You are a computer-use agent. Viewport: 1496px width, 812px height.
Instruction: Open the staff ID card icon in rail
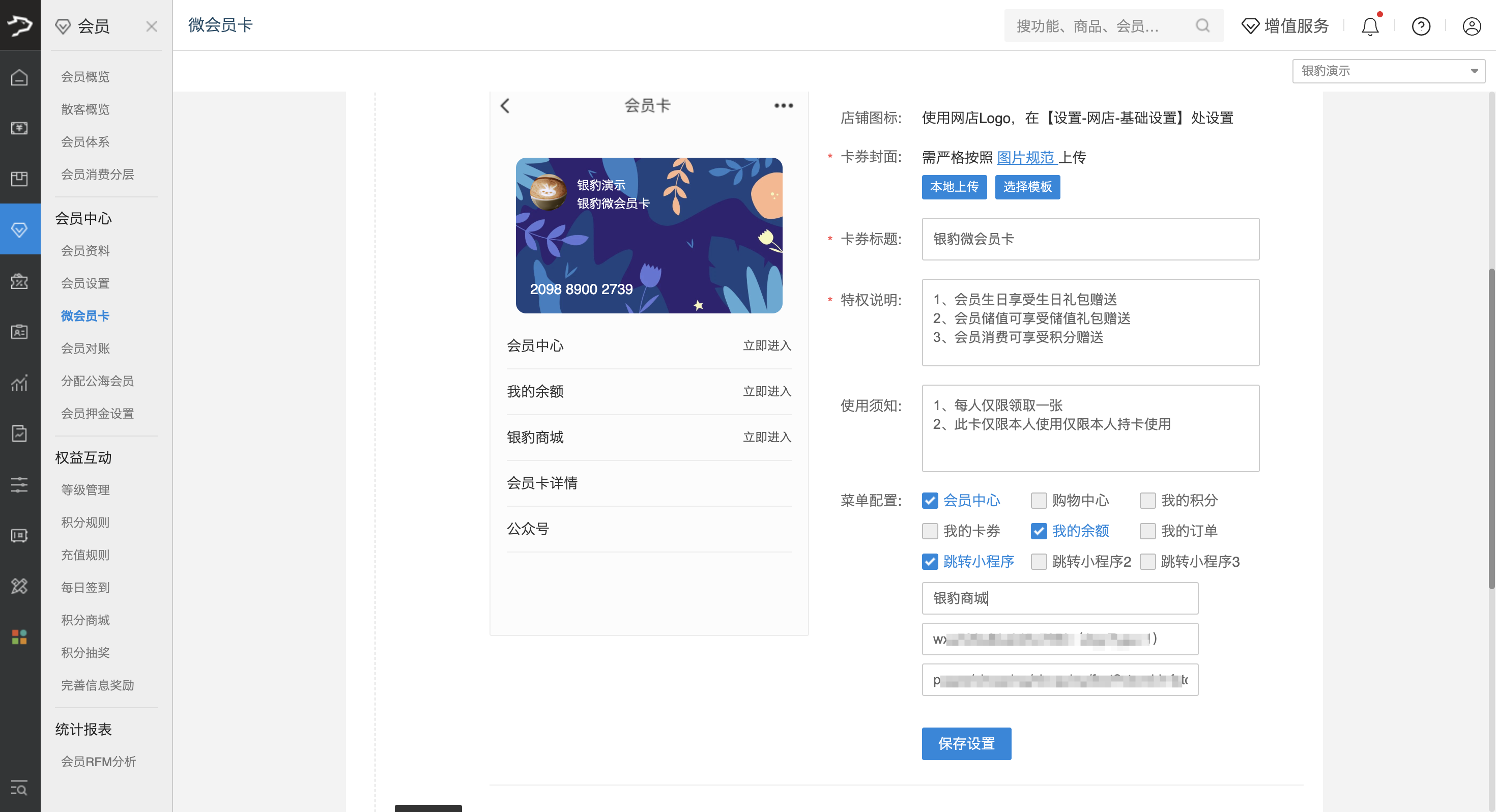20,332
